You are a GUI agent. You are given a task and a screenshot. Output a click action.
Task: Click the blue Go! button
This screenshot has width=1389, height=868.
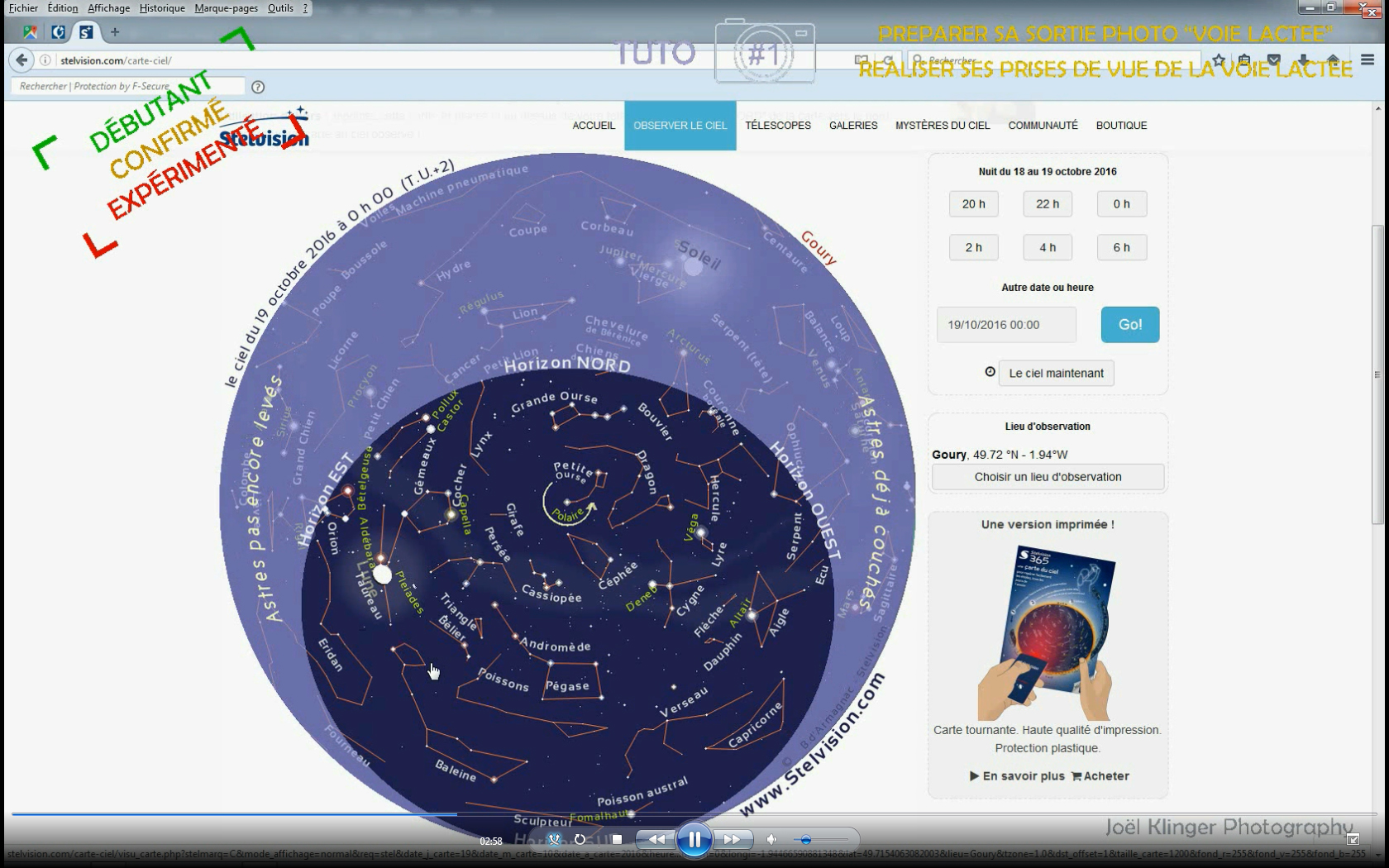click(1130, 325)
